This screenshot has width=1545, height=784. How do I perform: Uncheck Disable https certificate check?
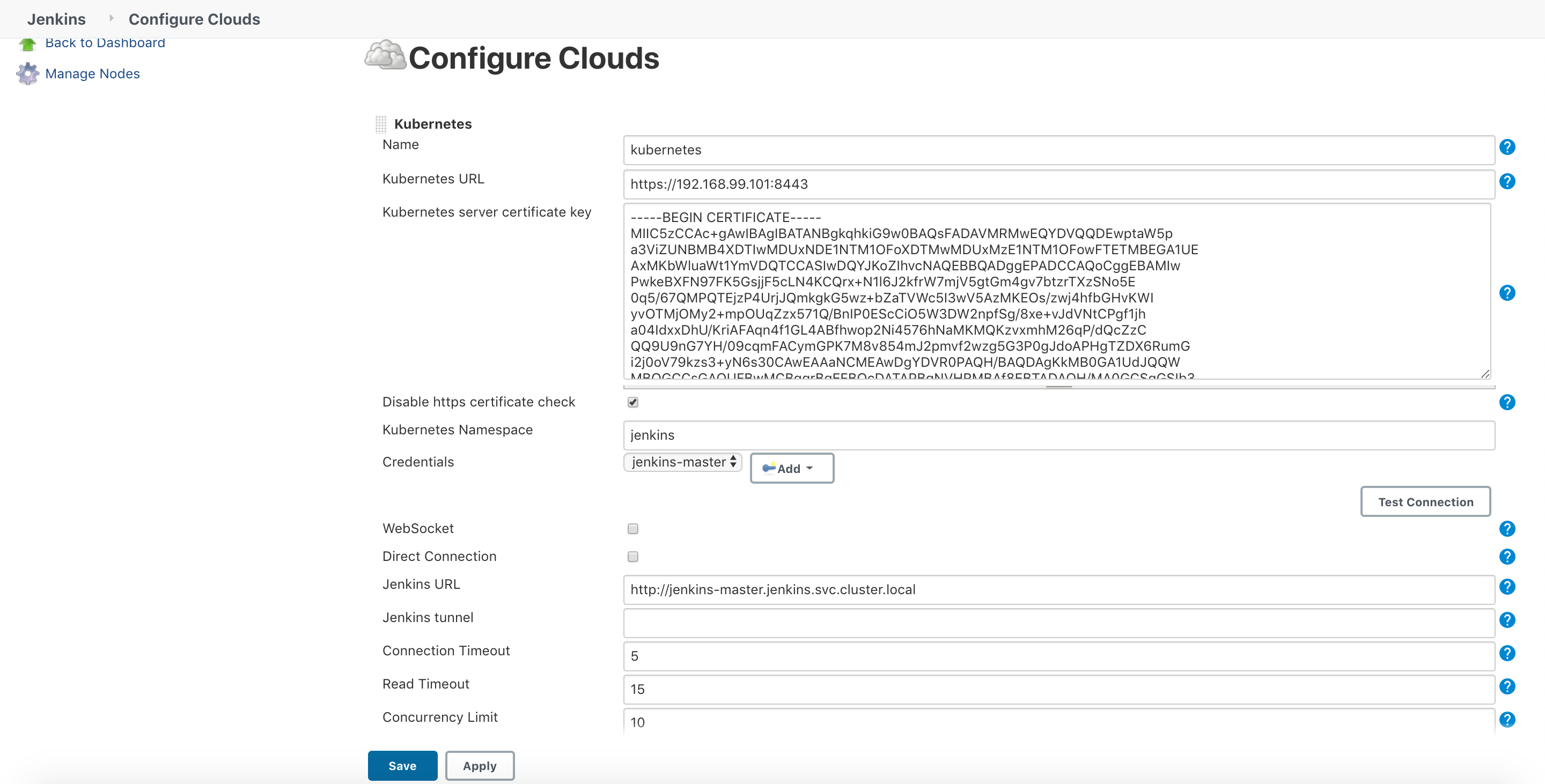point(634,402)
